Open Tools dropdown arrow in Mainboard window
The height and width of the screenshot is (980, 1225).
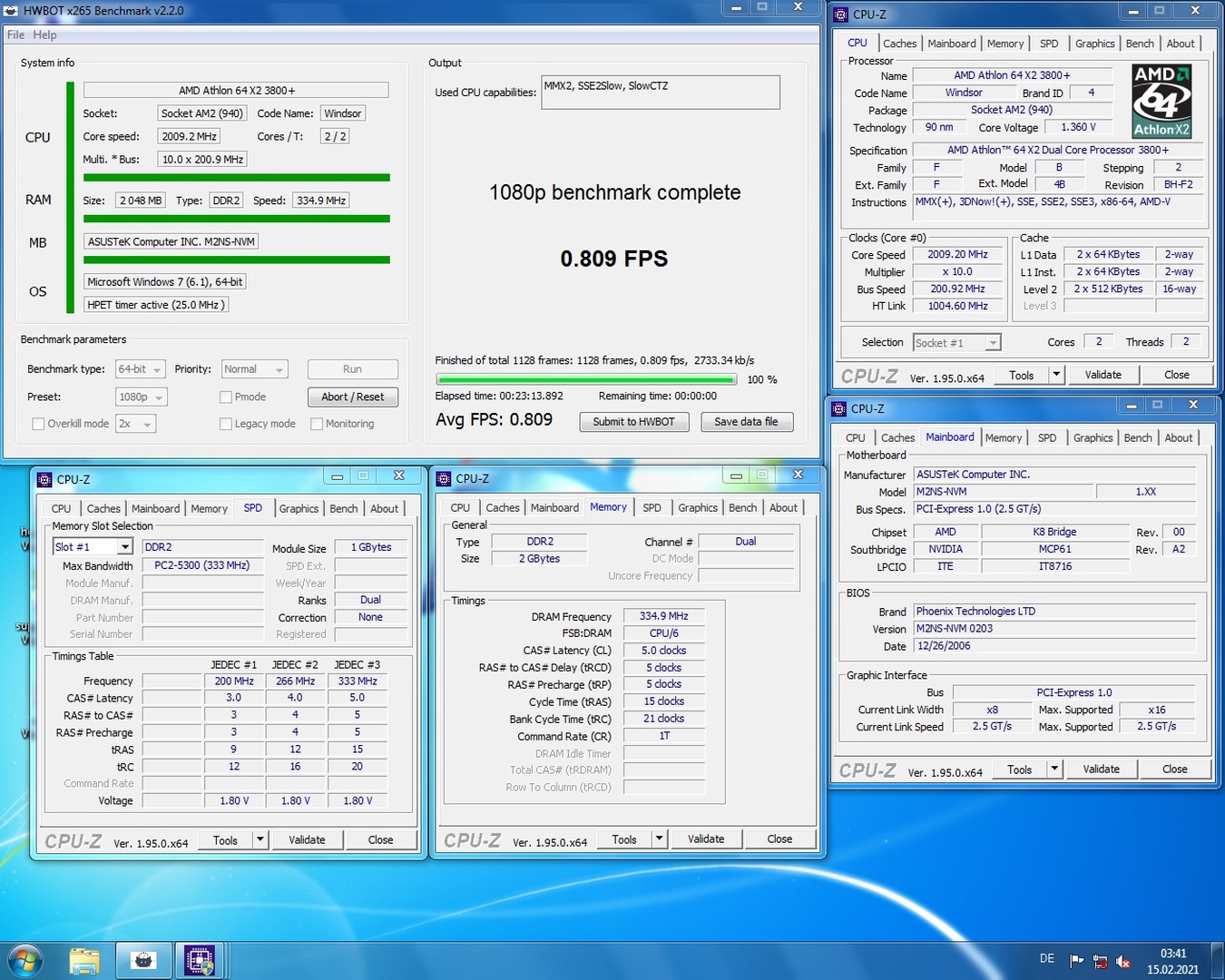1053,769
